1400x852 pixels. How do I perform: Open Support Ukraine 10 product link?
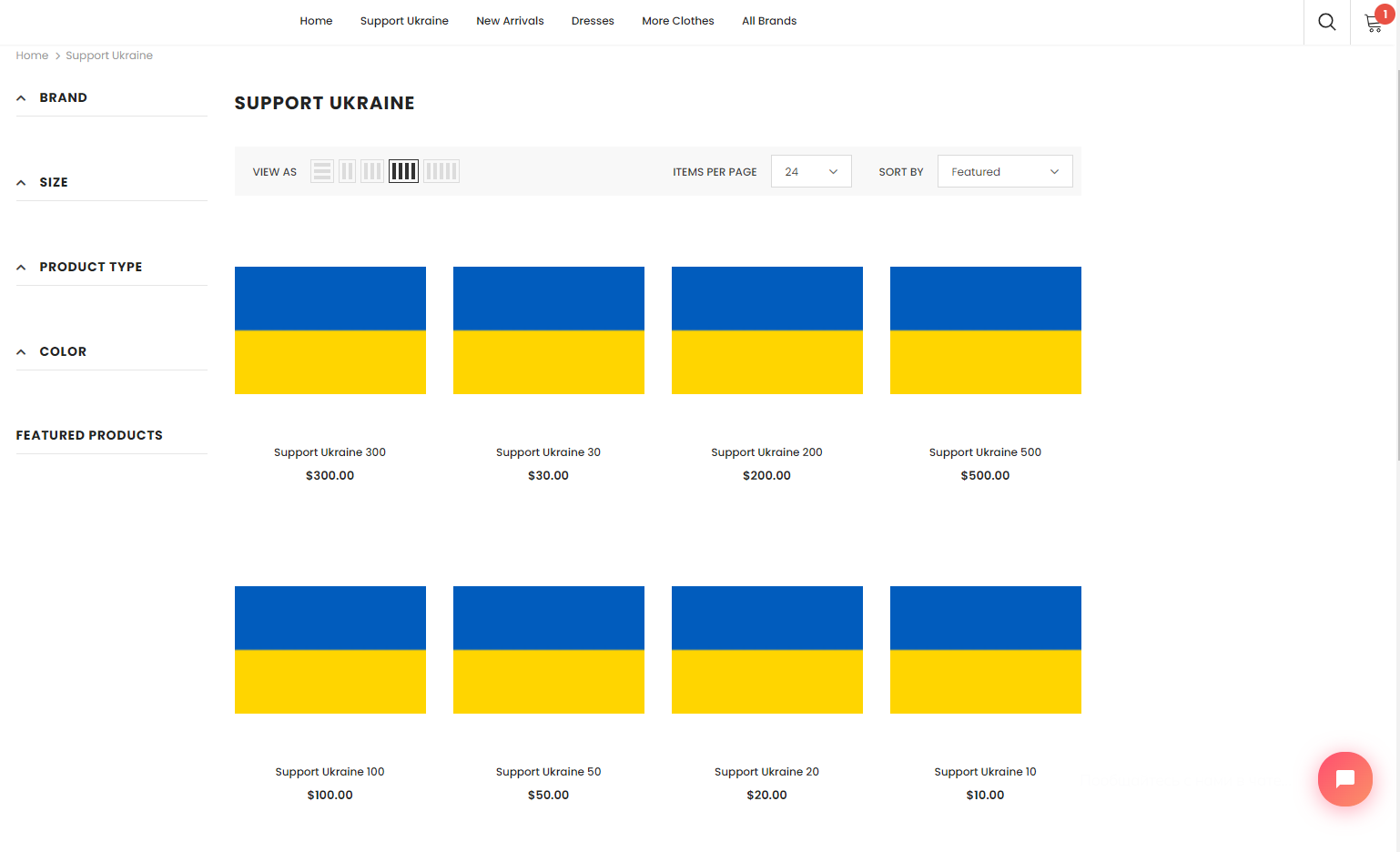coord(985,772)
